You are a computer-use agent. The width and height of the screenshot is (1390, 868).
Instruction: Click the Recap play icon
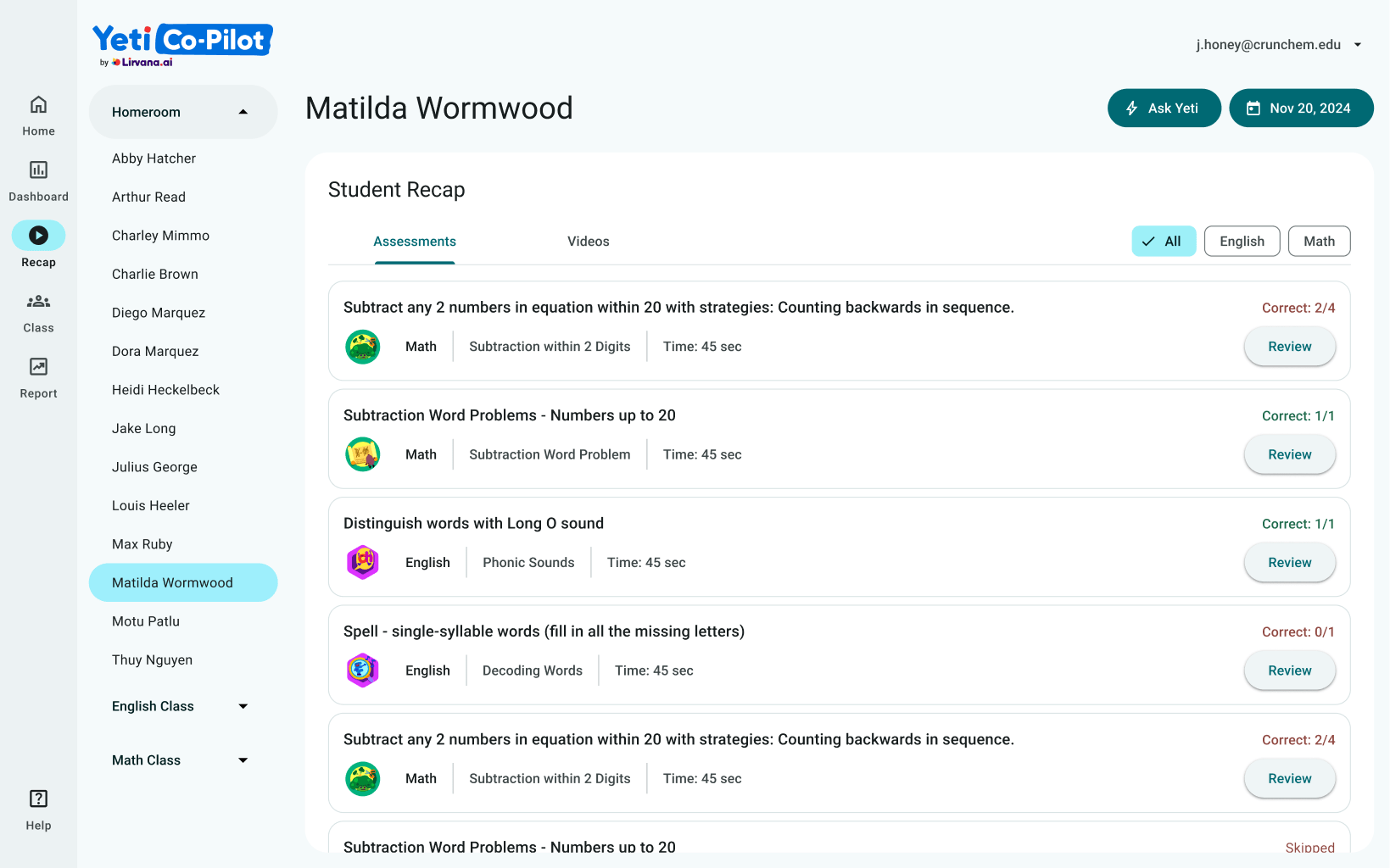pos(38,236)
